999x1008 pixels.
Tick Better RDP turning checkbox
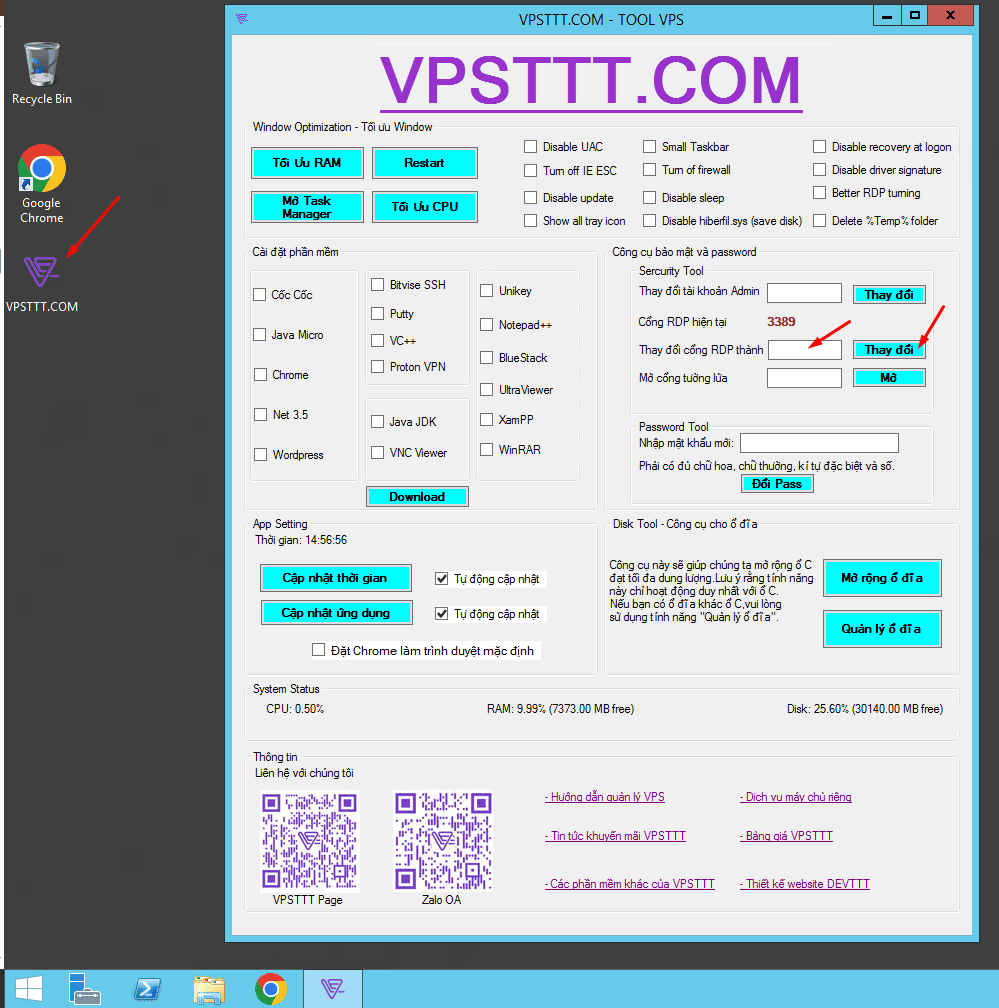(820, 192)
